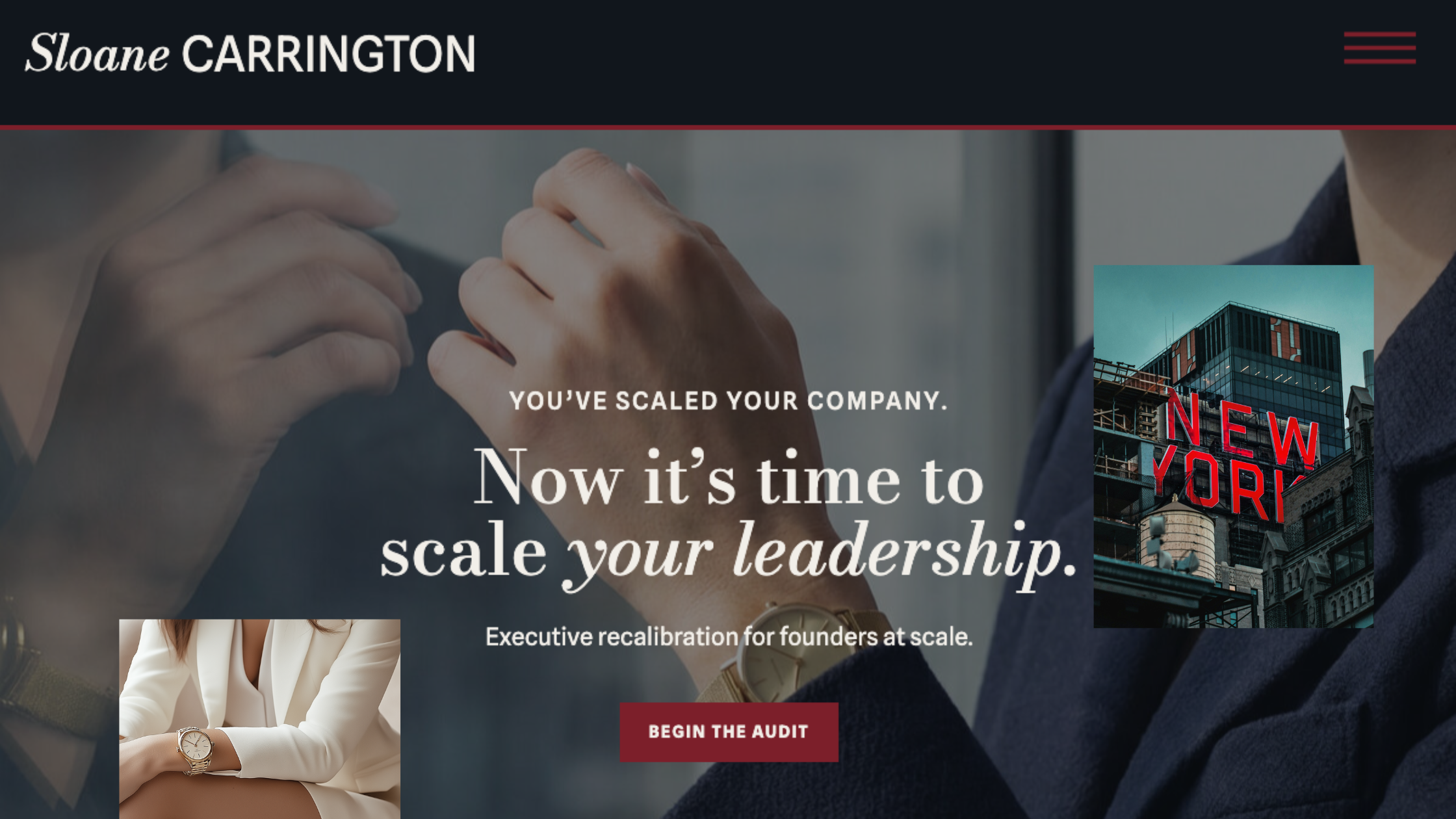Click the water tower in city photo
Screen dimensions: 1456x819
point(1177,537)
